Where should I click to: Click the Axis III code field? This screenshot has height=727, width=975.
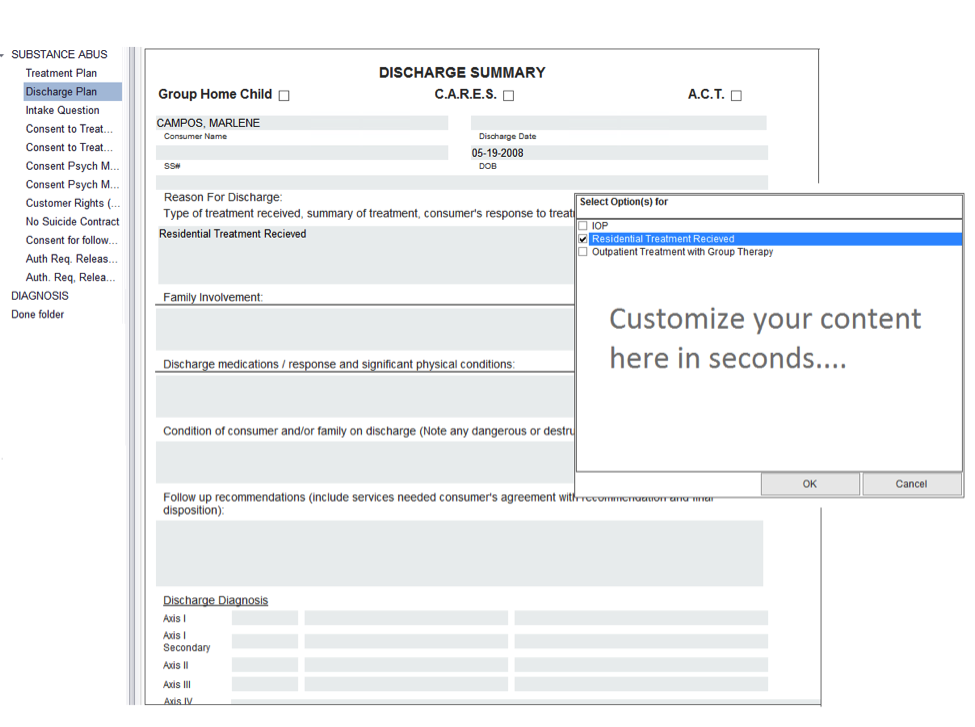[x=265, y=684]
